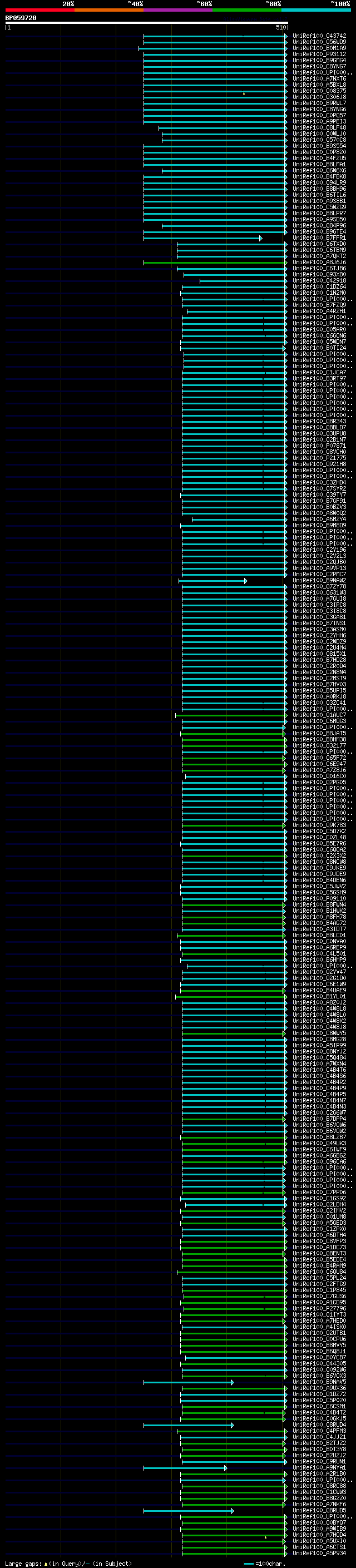Click the white BP059720 query bar
This screenshot has width=356, height=1568.
click(x=147, y=22)
